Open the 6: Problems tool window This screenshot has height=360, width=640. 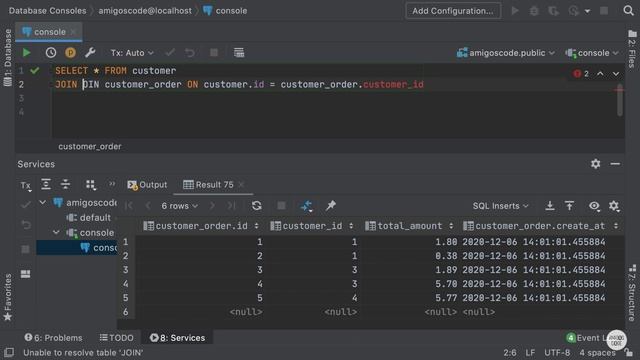(x=53, y=338)
